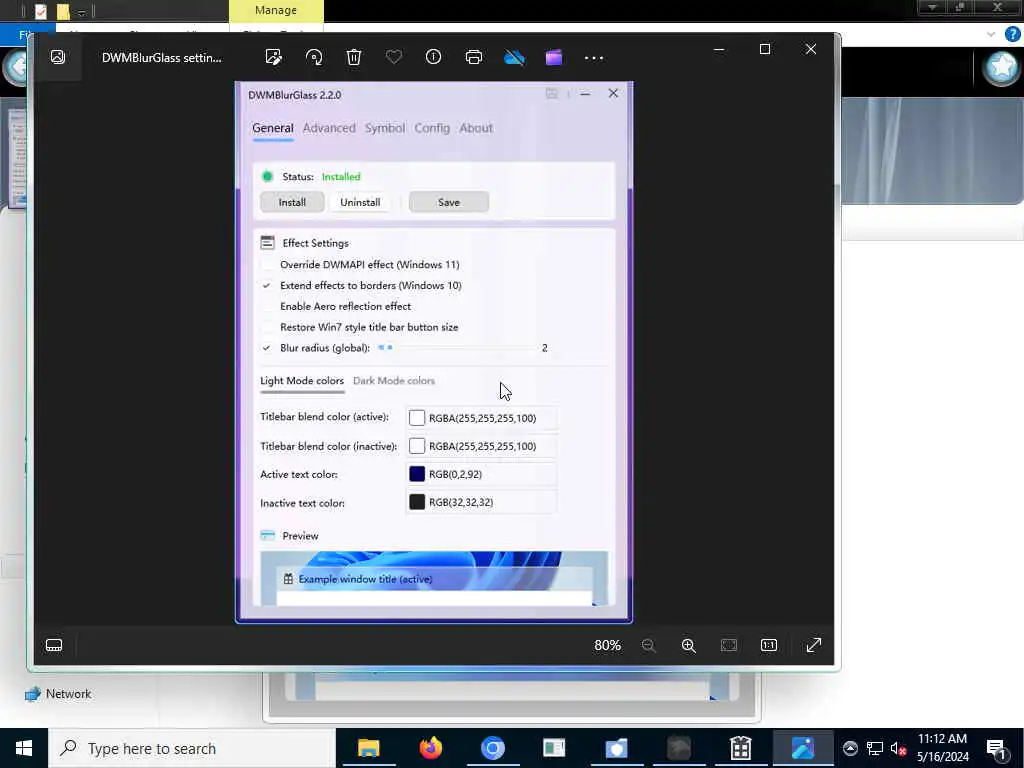Click the Manage ribbon tab in Explorer
This screenshot has height=768, width=1024.
click(276, 10)
